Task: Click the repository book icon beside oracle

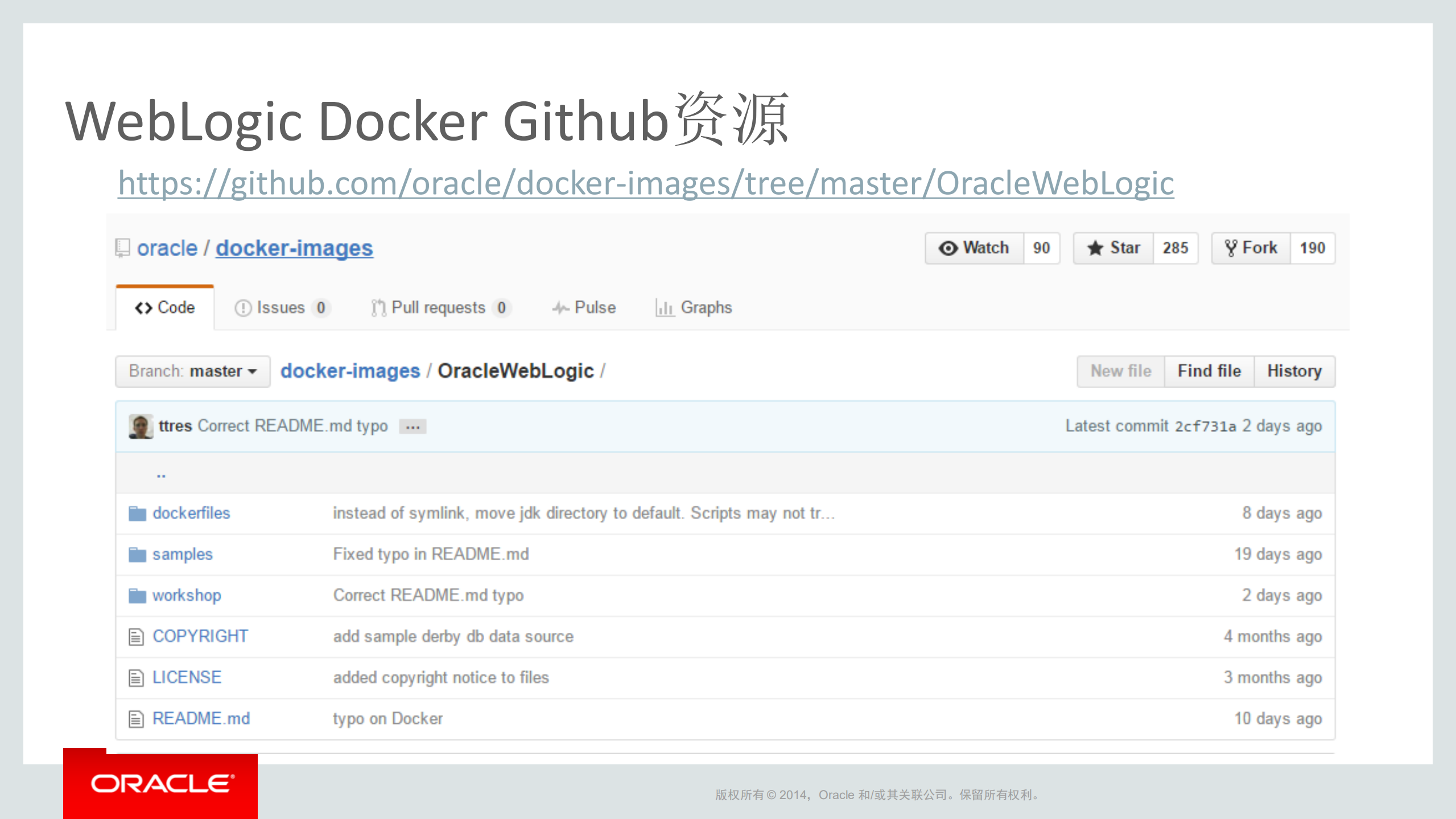Action: pyautogui.click(x=123, y=248)
